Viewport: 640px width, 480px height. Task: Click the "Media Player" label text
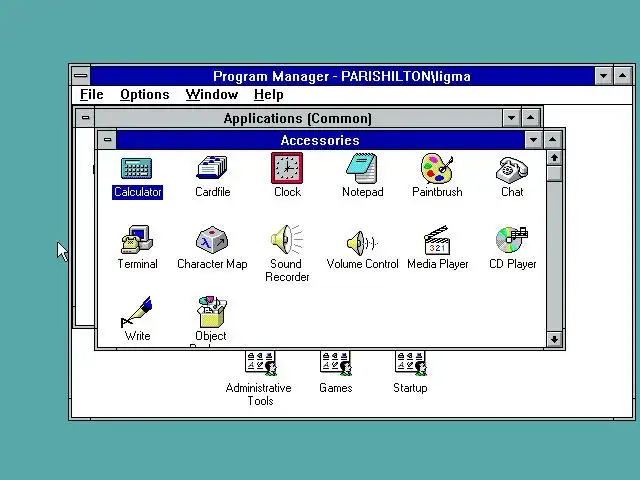point(438,264)
